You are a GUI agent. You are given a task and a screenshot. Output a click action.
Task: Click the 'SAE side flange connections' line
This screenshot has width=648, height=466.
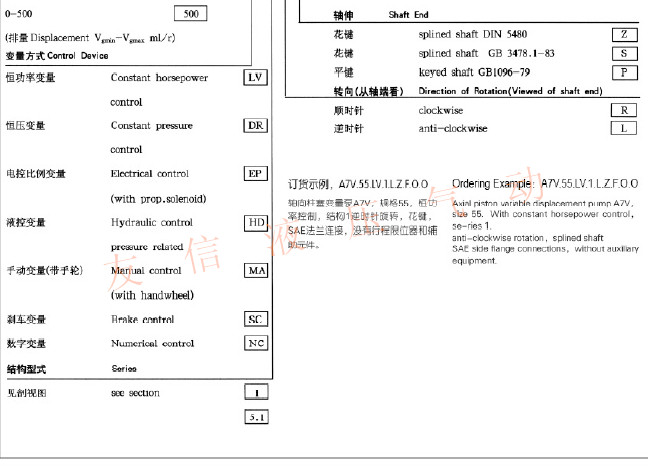pyautogui.click(x=545, y=249)
